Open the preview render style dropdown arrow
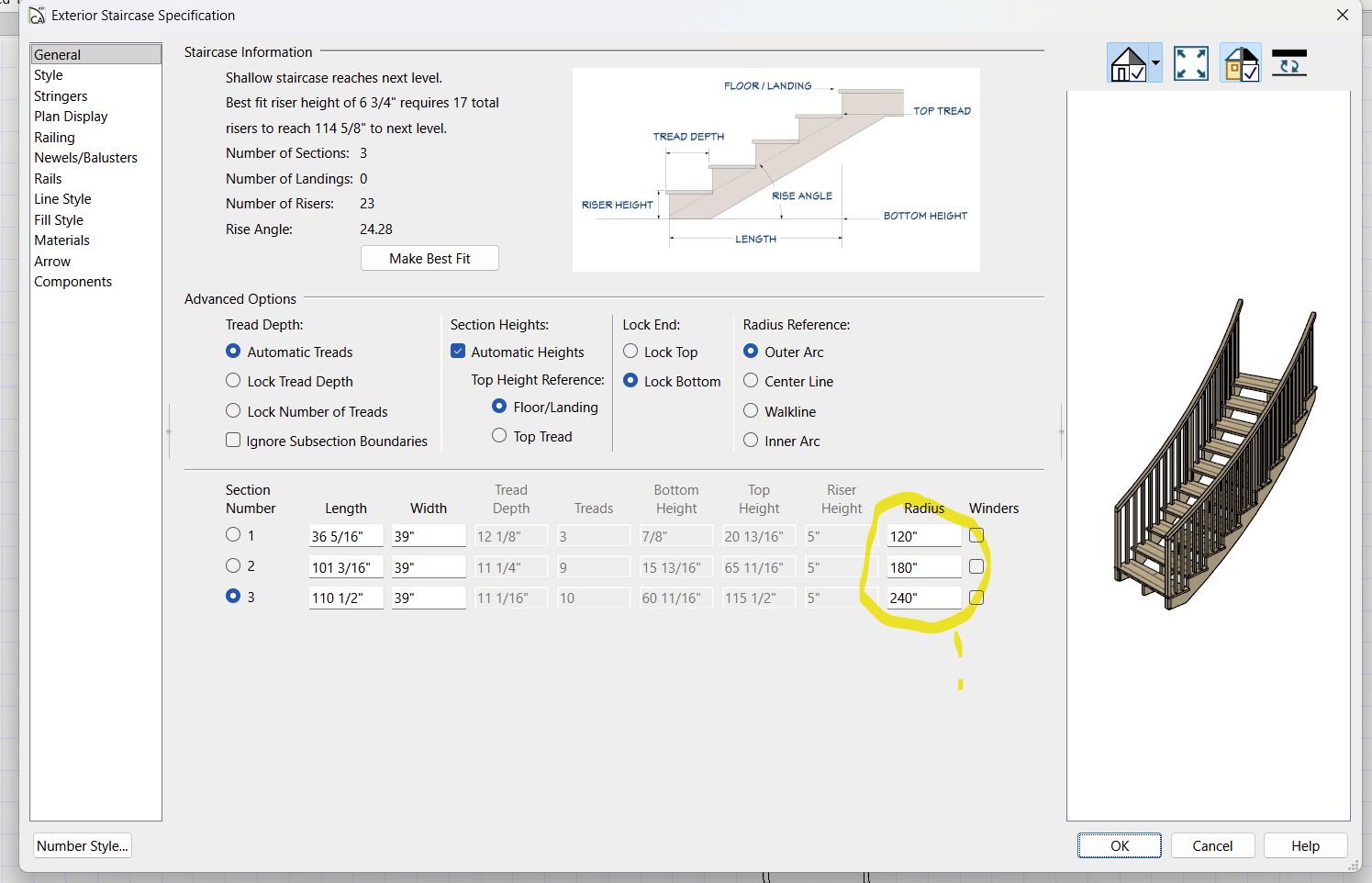This screenshot has height=883, width=1372. pos(1155,64)
